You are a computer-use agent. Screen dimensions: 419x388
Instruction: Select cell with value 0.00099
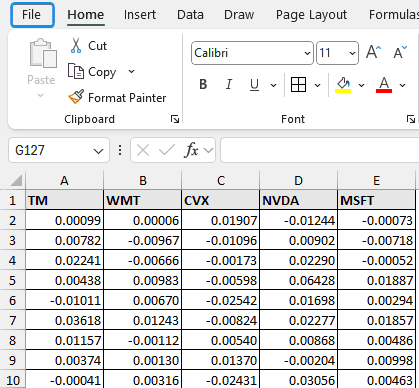(65, 220)
